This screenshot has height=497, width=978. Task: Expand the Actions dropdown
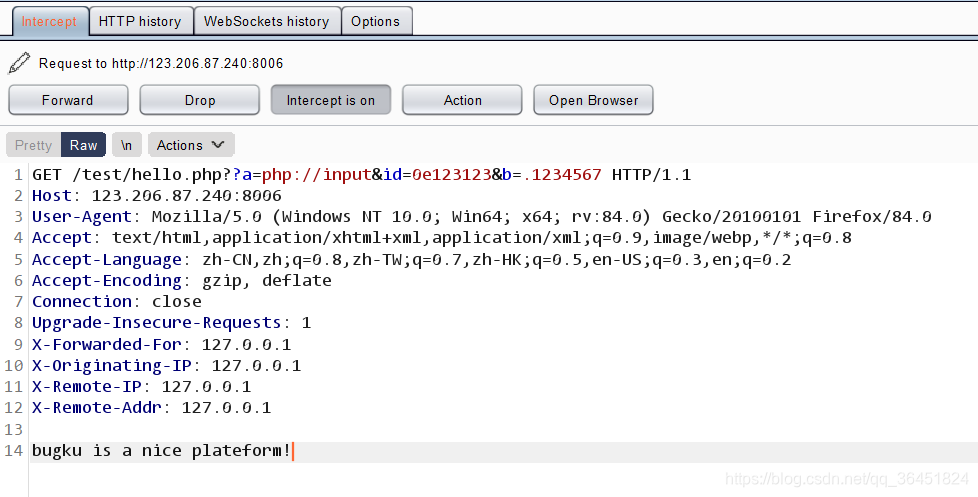tap(191, 145)
